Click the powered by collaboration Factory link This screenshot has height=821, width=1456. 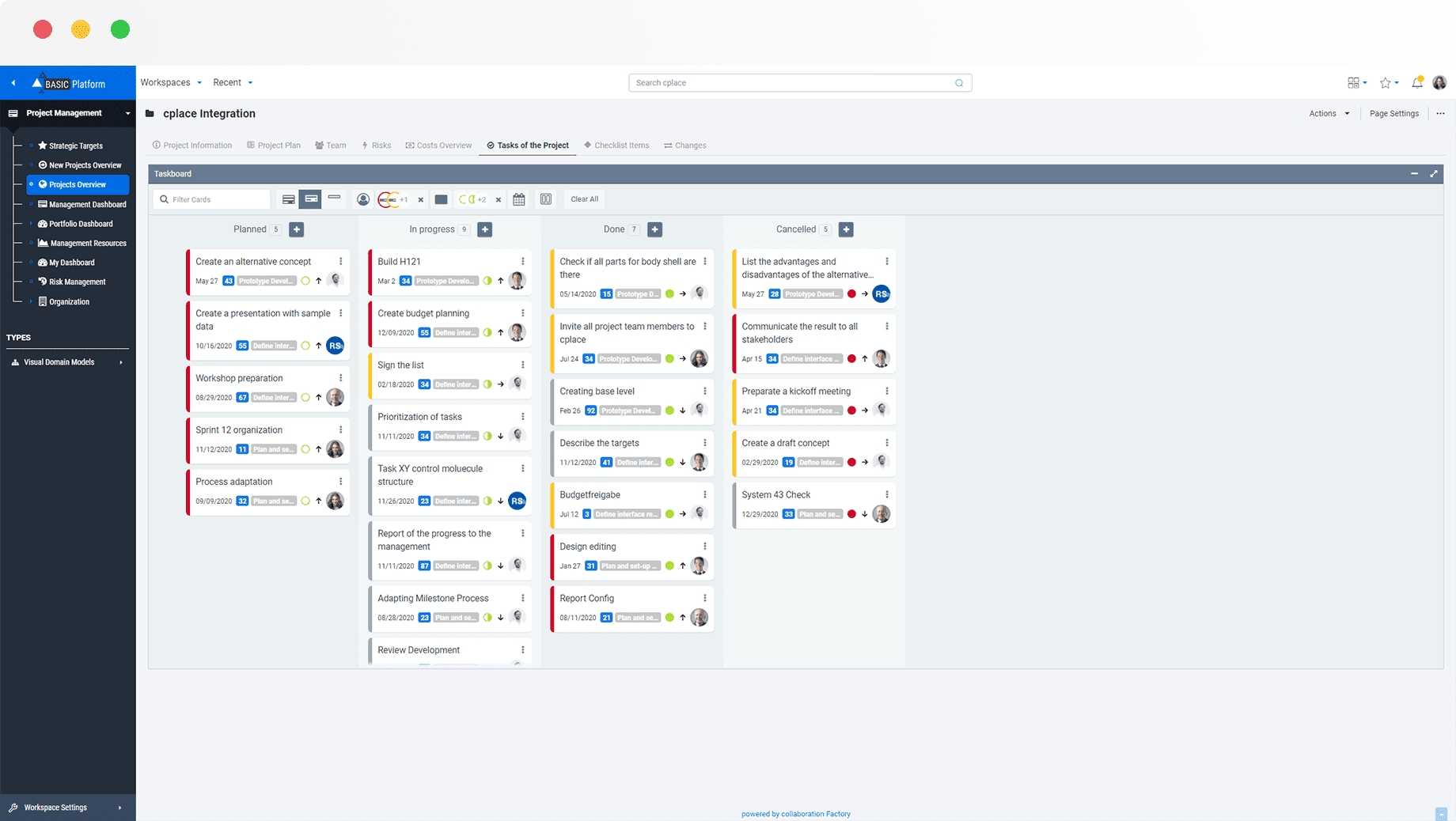click(x=796, y=813)
